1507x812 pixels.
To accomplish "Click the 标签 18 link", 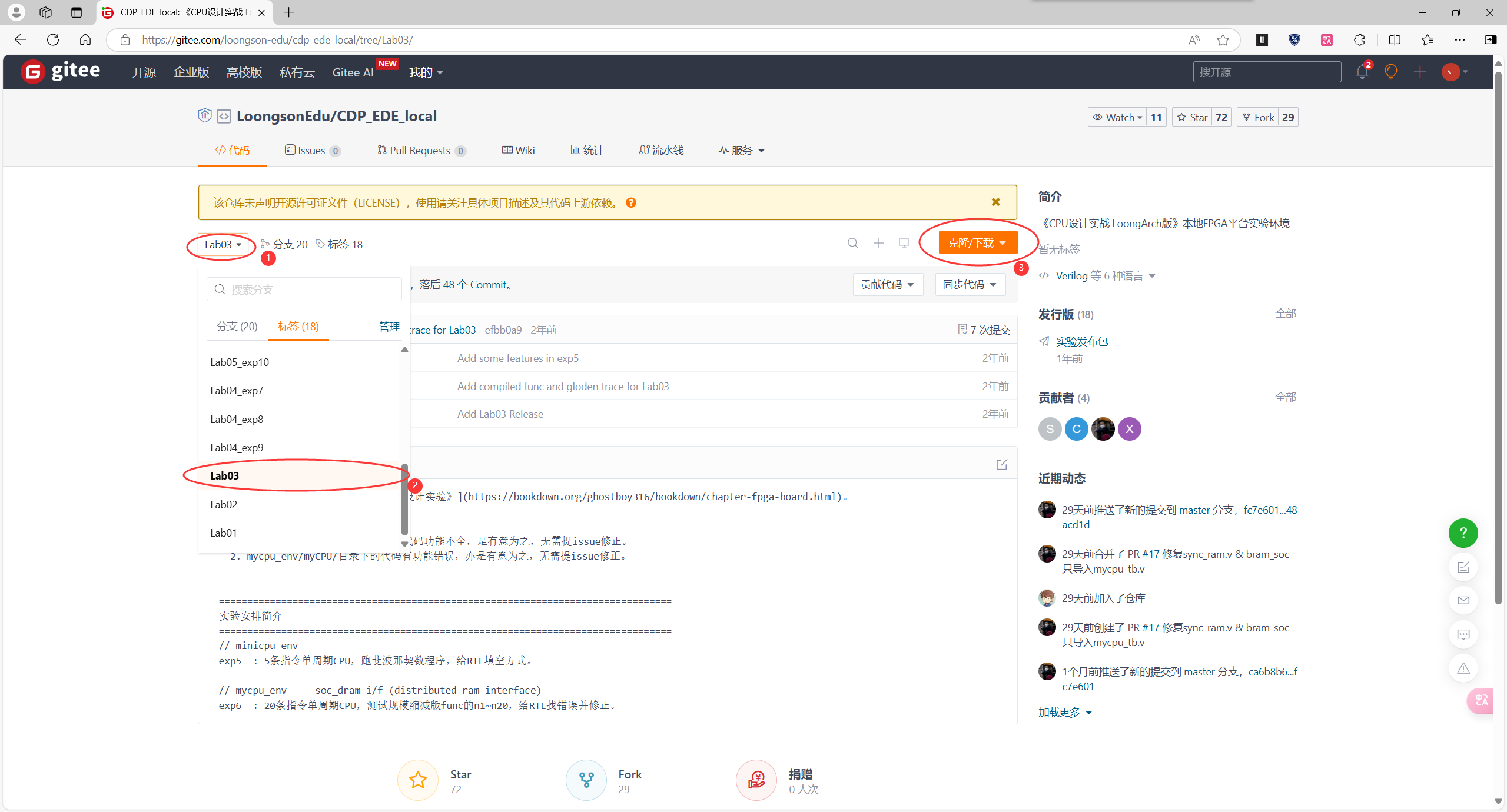I will click(x=340, y=245).
